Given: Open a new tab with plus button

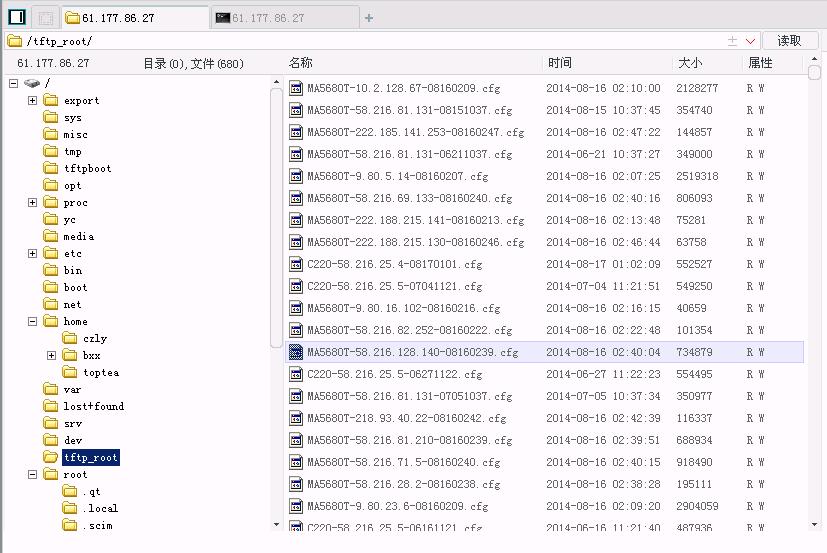Looking at the screenshot, I should [369, 18].
